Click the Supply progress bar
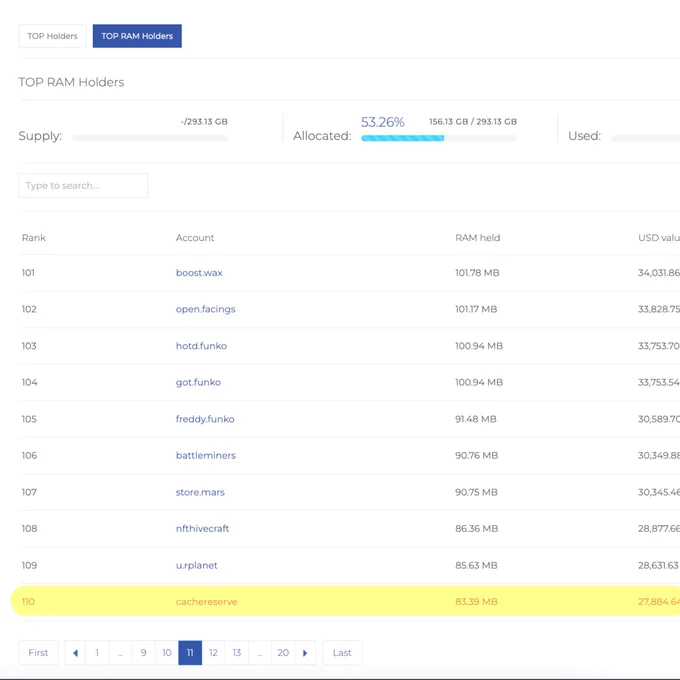The width and height of the screenshot is (680, 680). click(x=150, y=138)
